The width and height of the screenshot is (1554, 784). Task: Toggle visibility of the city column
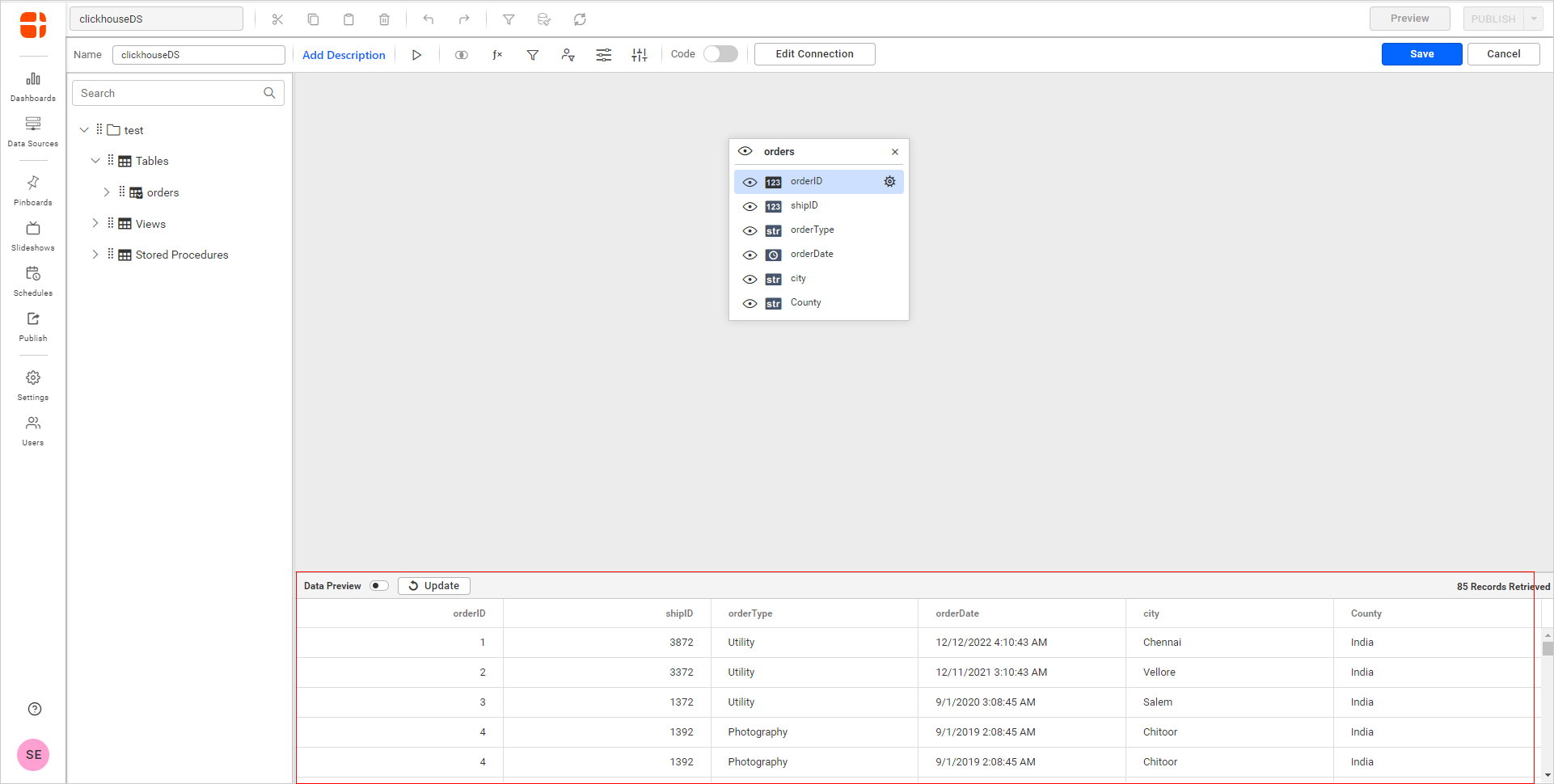point(750,279)
